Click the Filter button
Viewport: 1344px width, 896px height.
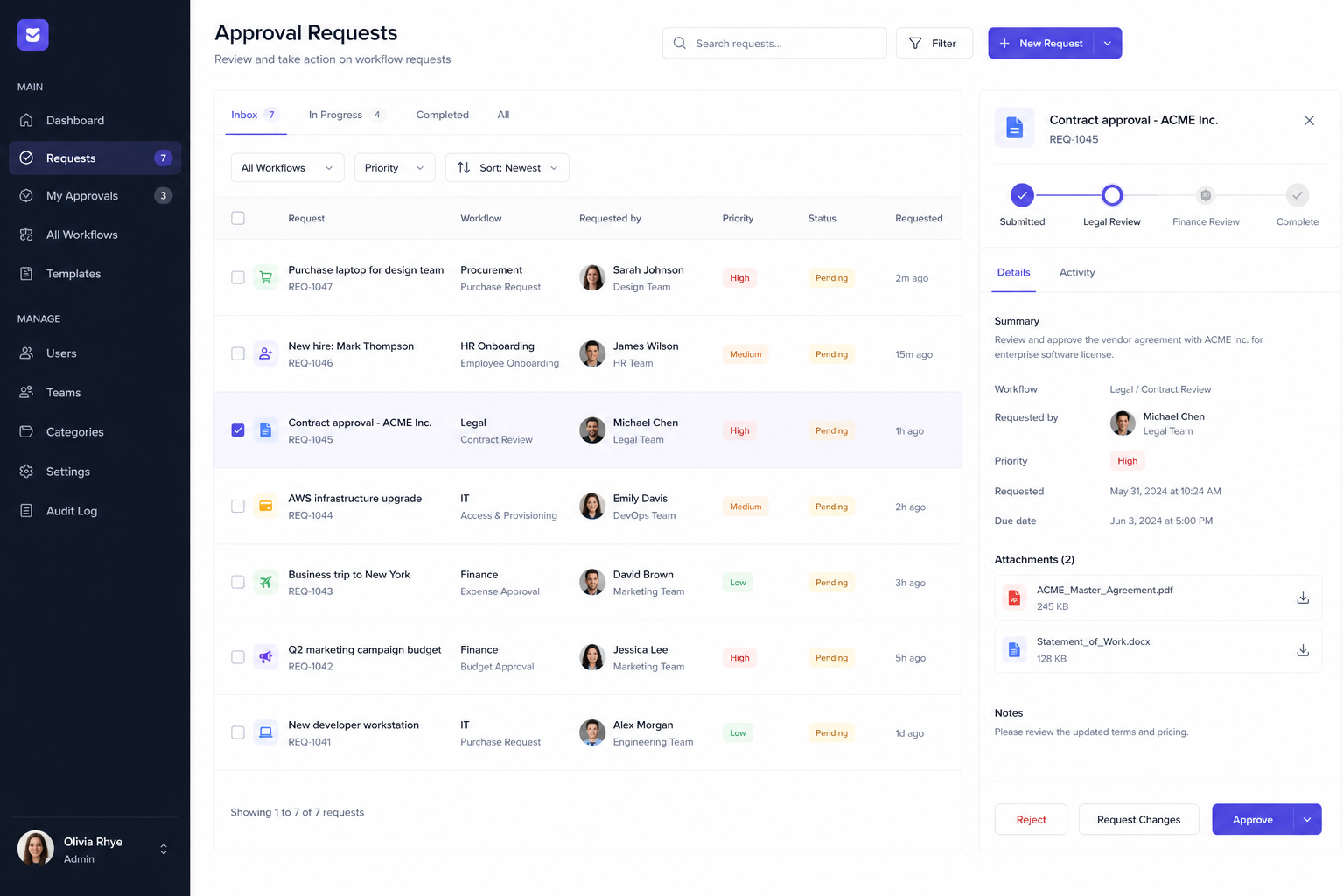tap(934, 44)
